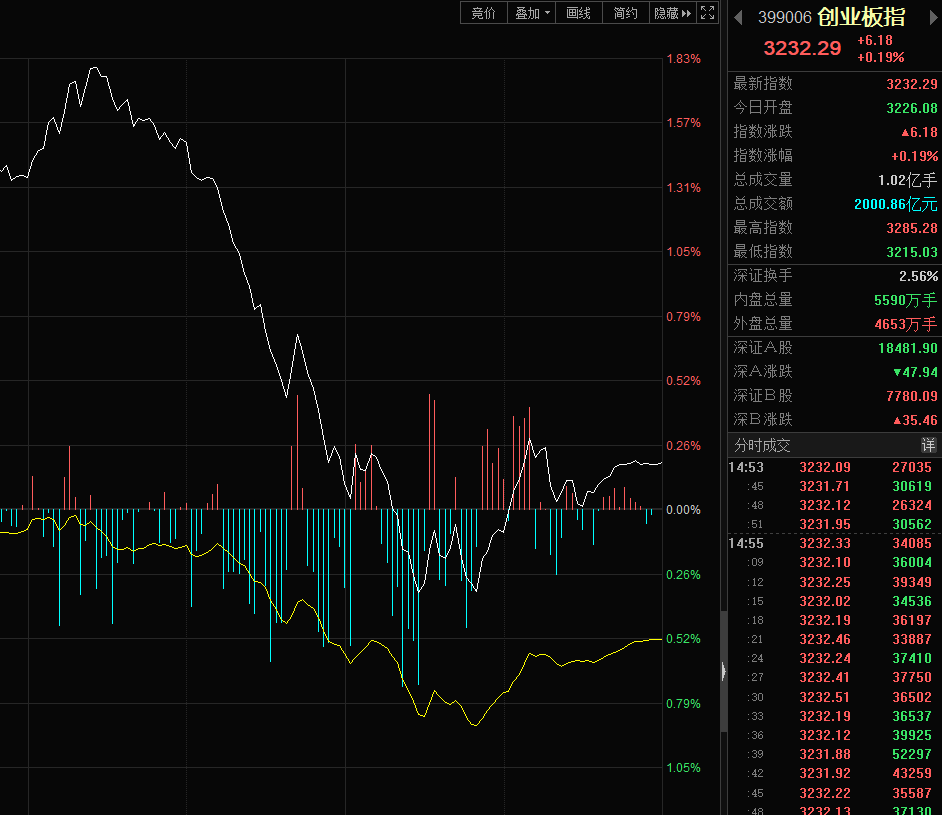Image resolution: width=942 pixels, height=815 pixels.
Task: Click the fullscreen expand icon
Action: (x=708, y=13)
